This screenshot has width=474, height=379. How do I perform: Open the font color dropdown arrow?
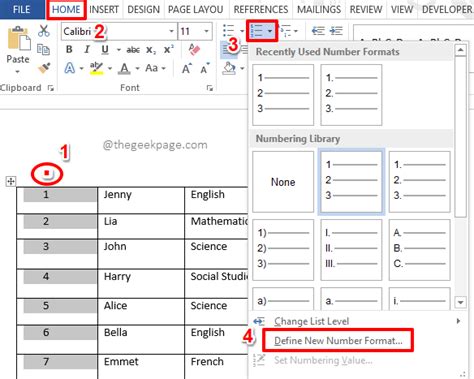pos(137,69)
